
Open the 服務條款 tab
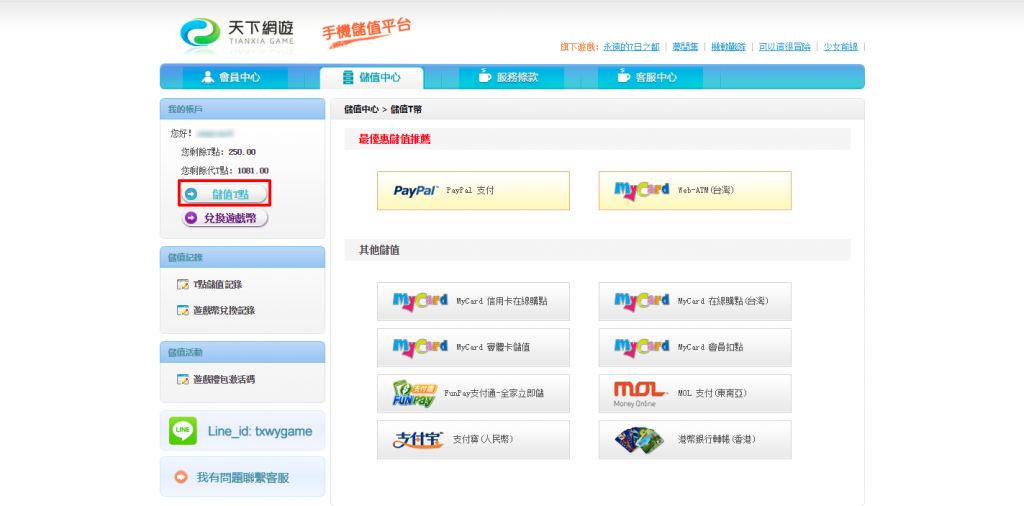[510, 78]
